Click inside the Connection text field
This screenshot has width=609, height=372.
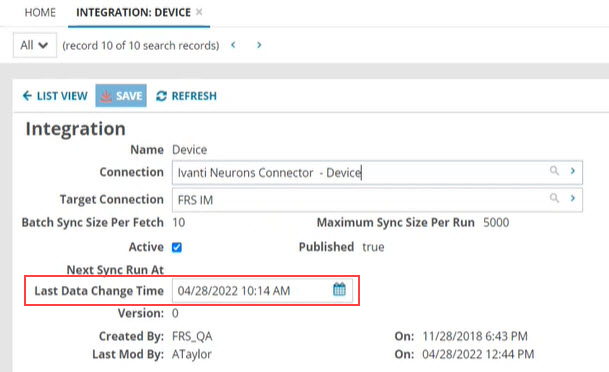(x=359, y=172)
